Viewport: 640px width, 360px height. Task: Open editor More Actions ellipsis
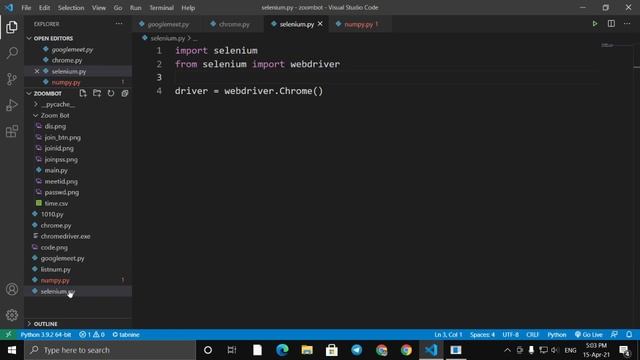(x=627, y=24)
